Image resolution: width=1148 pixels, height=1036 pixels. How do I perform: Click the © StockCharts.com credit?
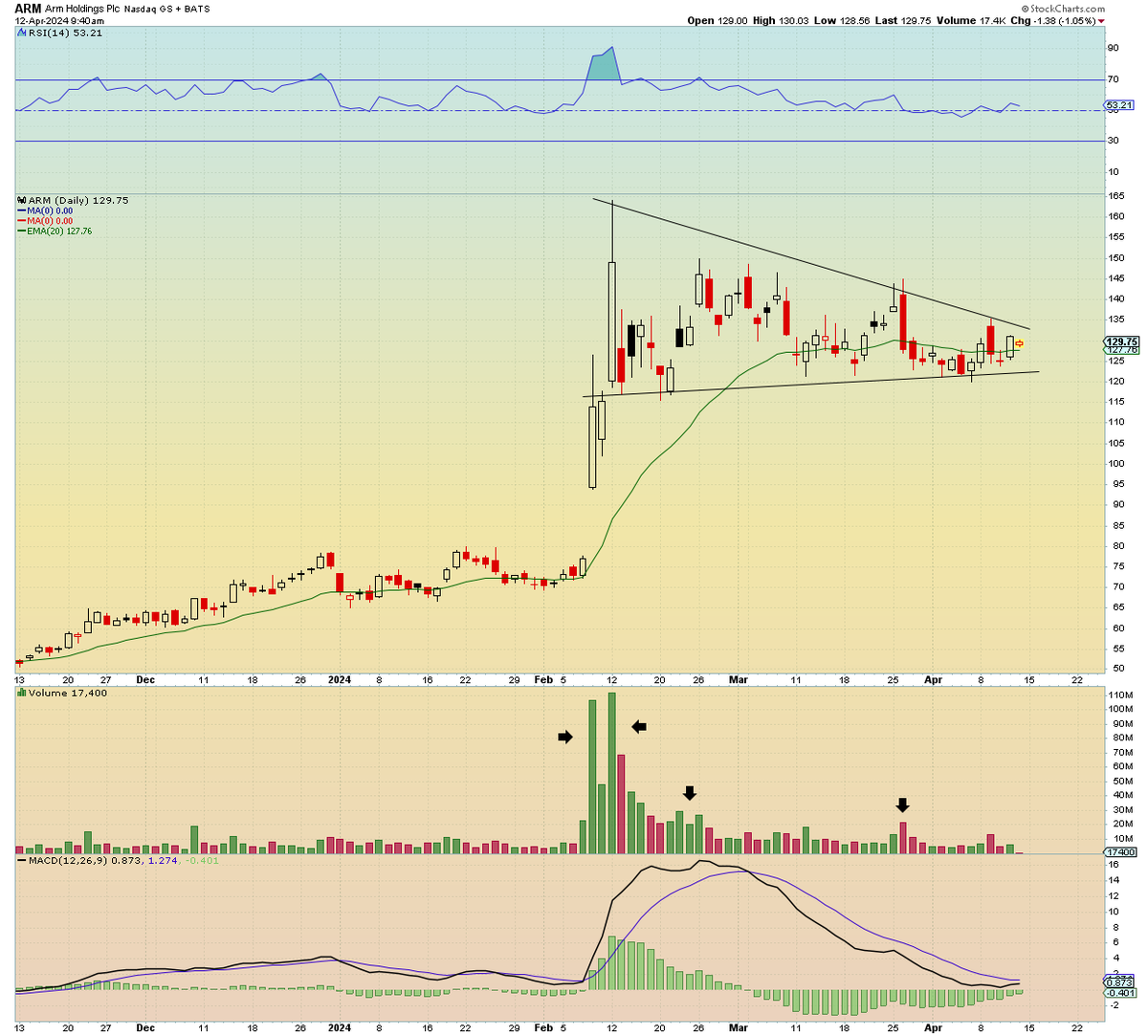[x=1062, y=9]
